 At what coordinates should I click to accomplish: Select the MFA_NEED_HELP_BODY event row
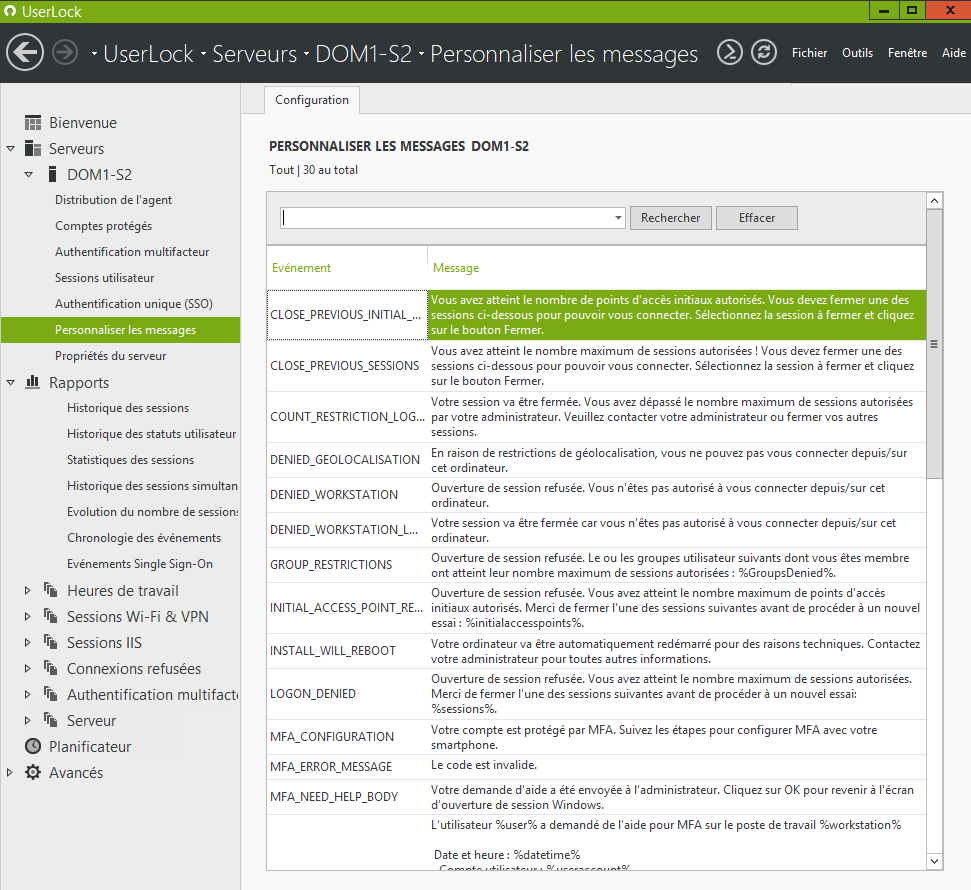pos(596,797)
